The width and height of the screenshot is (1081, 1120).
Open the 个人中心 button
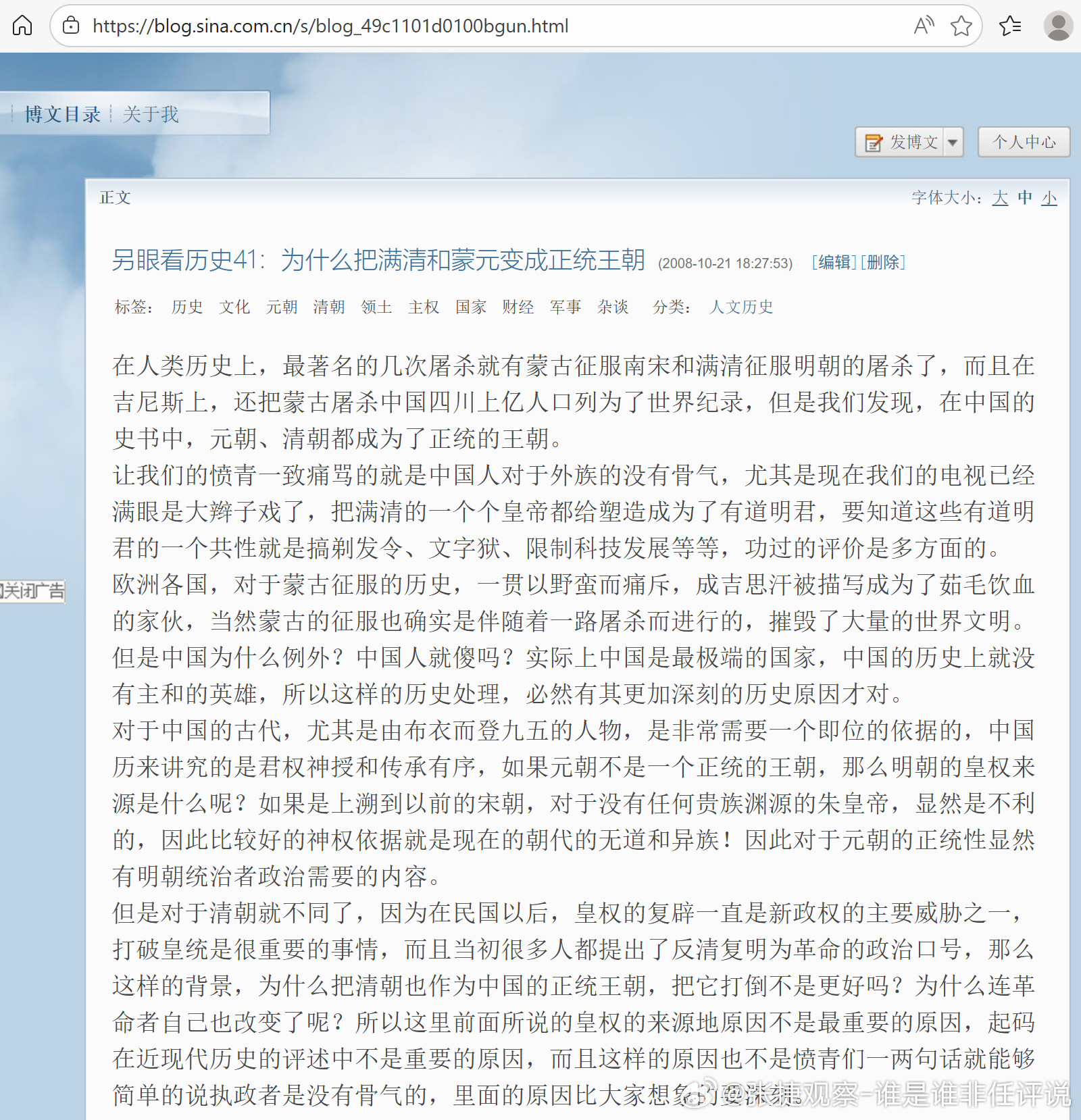[x=1024, y=142]
